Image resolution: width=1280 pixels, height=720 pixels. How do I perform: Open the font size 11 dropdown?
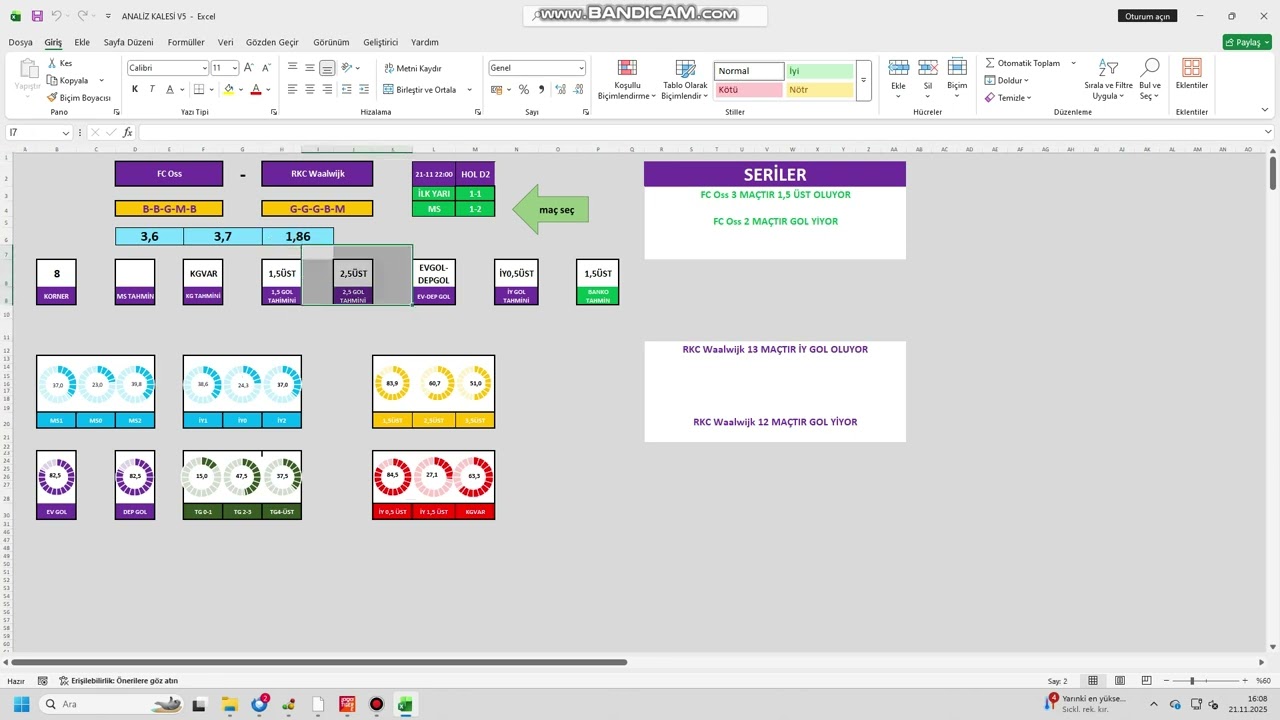pos(235,68)
